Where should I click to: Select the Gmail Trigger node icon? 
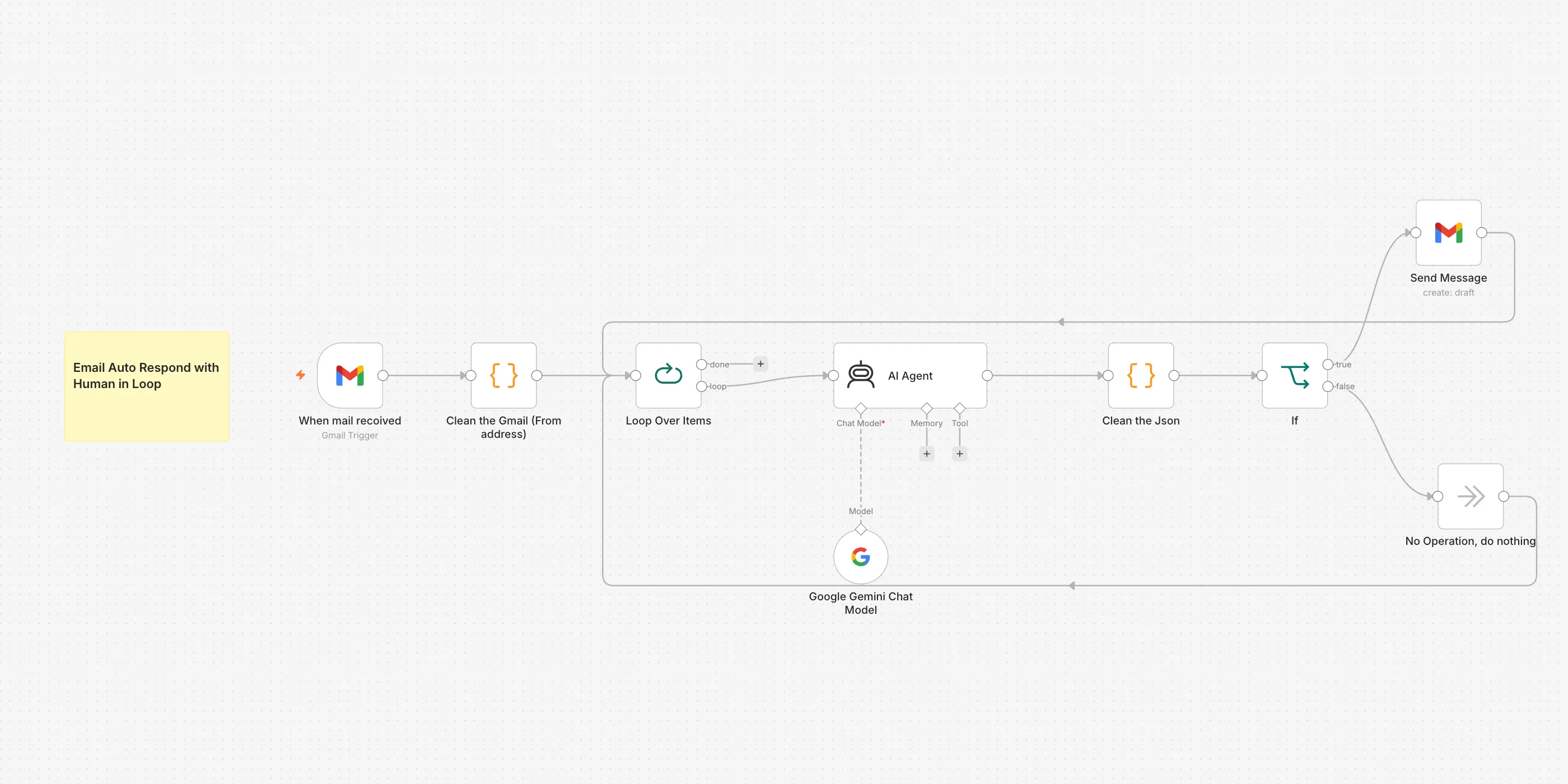[x=350, y=376]
